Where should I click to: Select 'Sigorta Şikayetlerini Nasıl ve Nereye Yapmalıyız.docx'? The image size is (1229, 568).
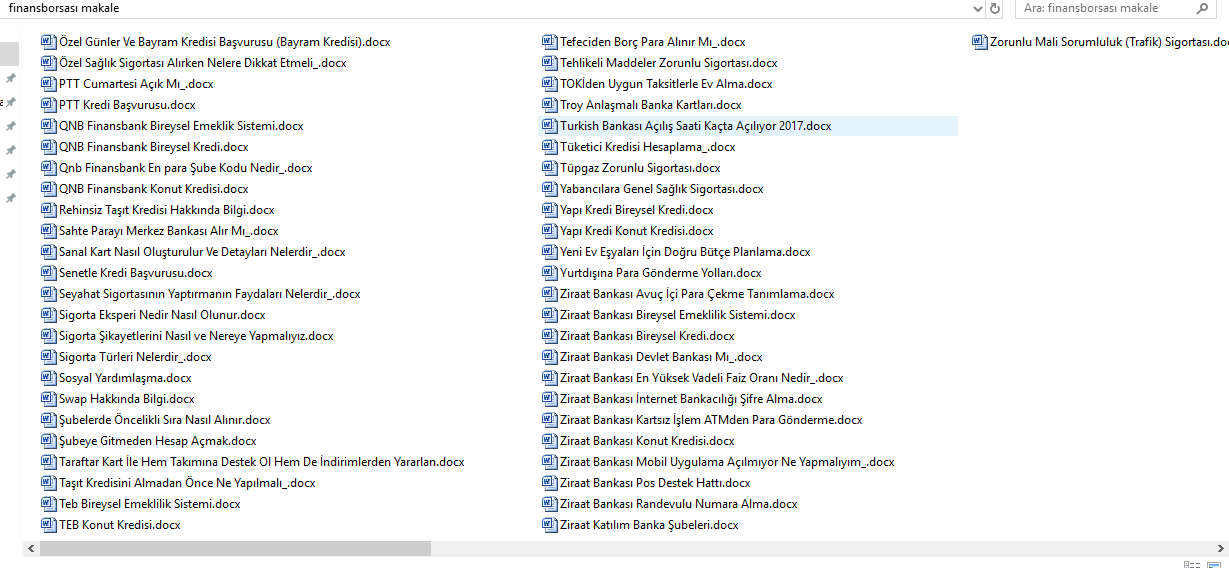click(196, 336)
